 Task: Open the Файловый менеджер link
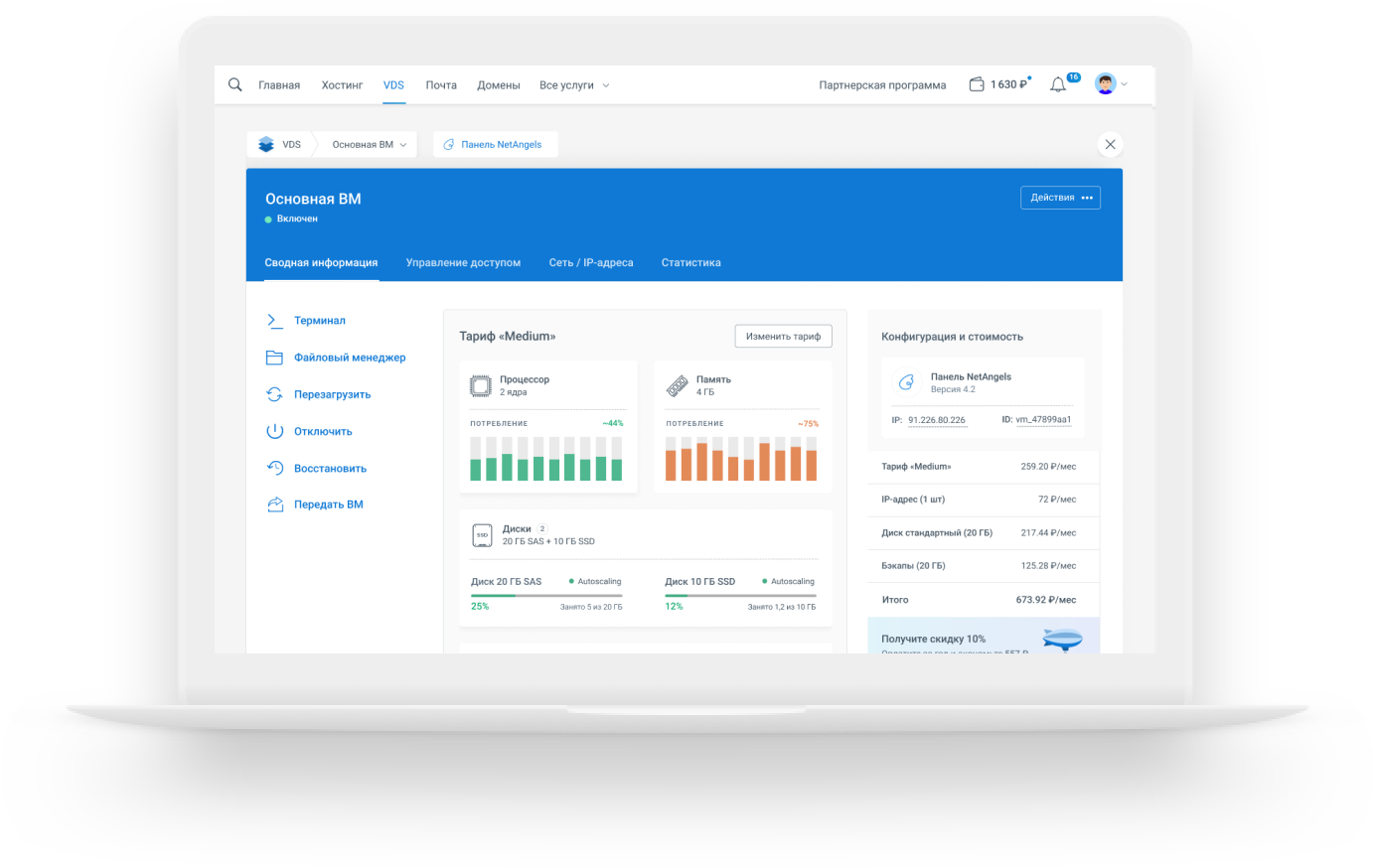[350, 358]
